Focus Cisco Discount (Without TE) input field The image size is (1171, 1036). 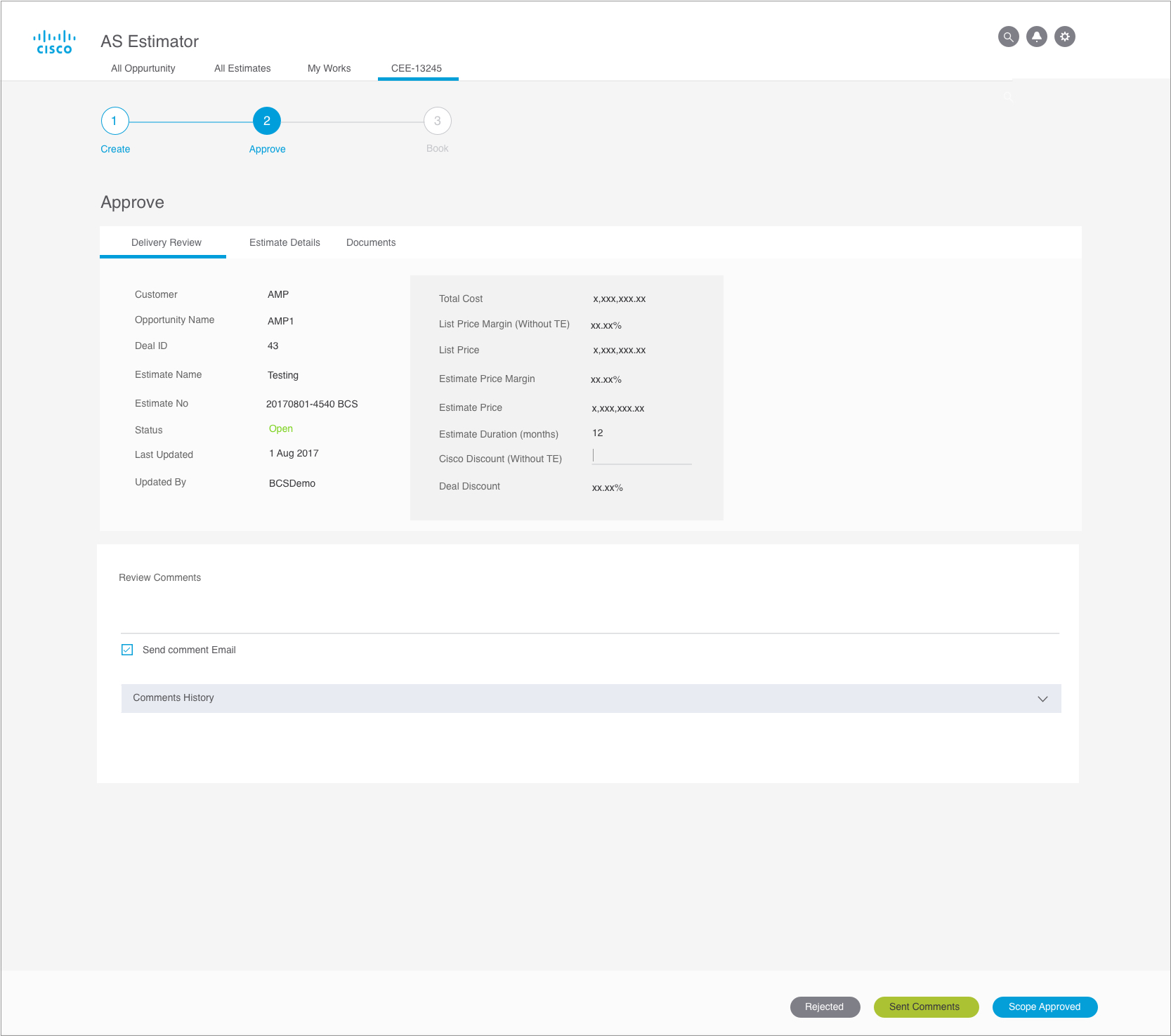click(x=642, y=457)
